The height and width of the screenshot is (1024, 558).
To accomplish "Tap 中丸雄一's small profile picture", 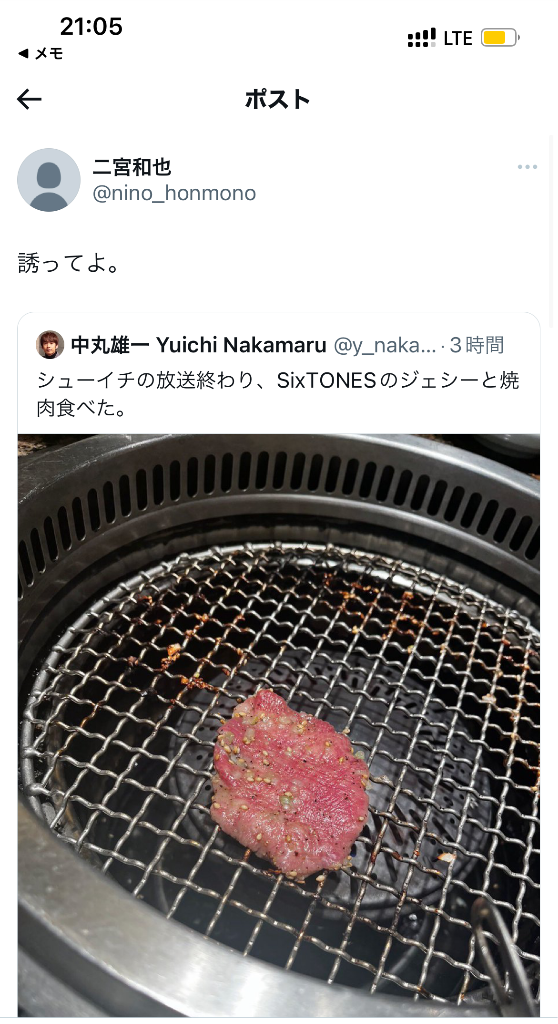I will [50, 345].
